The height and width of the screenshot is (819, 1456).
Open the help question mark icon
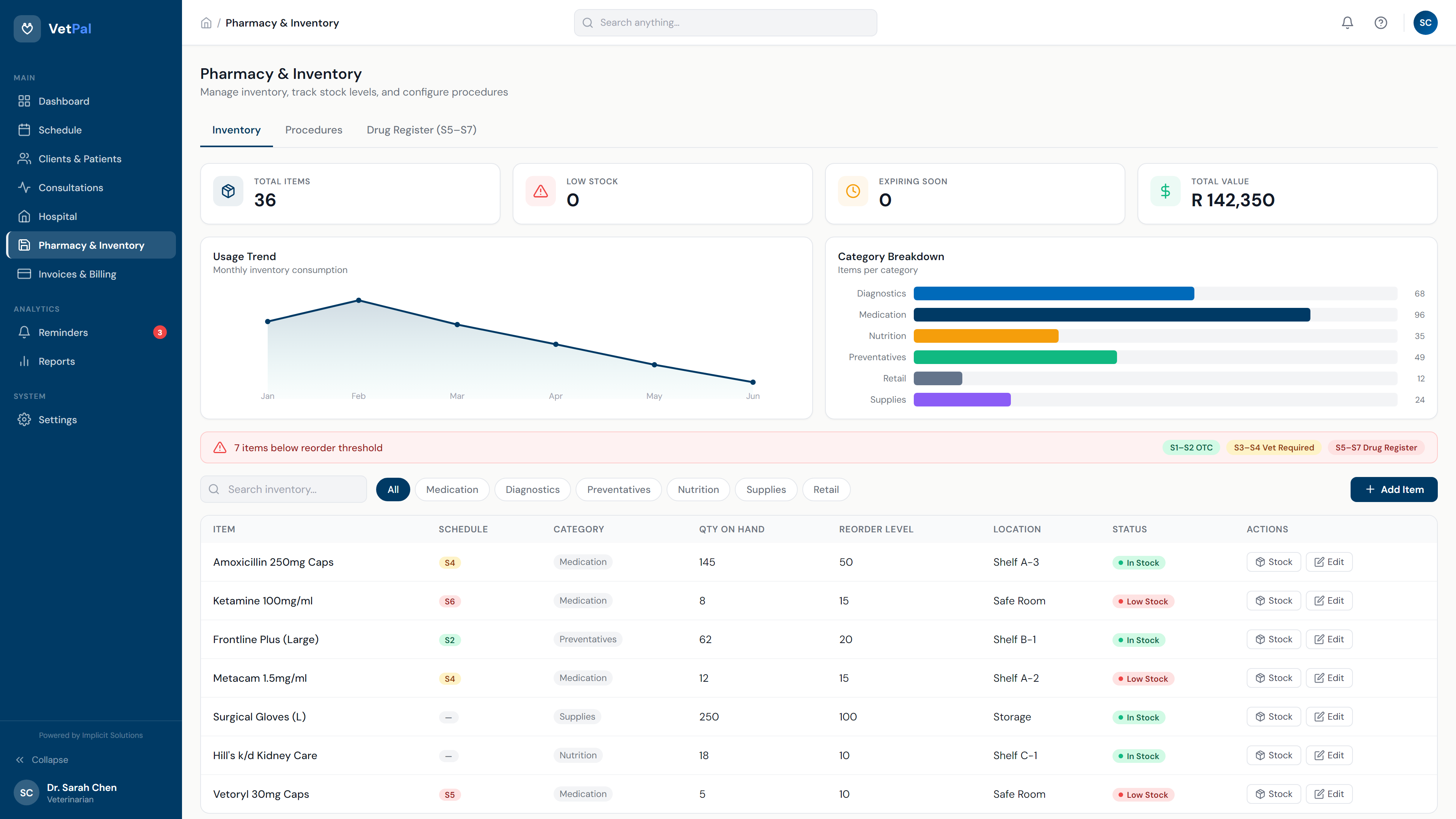pyautogui.click(x=1380, y=23)
